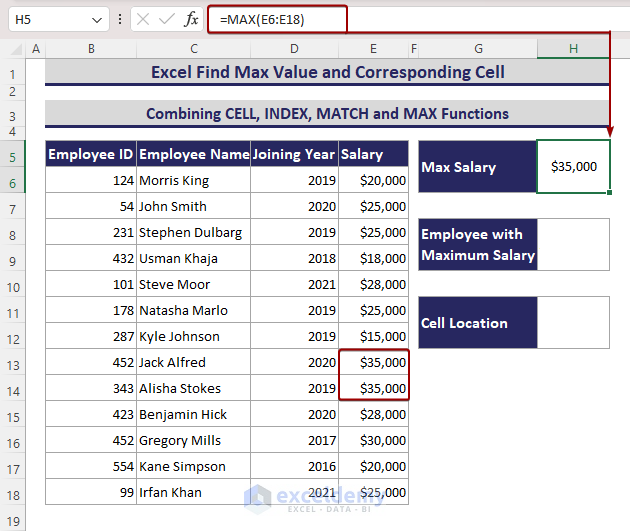Click the Select All corner triangle
Screen dimensions: 630x531
point(14,49)
